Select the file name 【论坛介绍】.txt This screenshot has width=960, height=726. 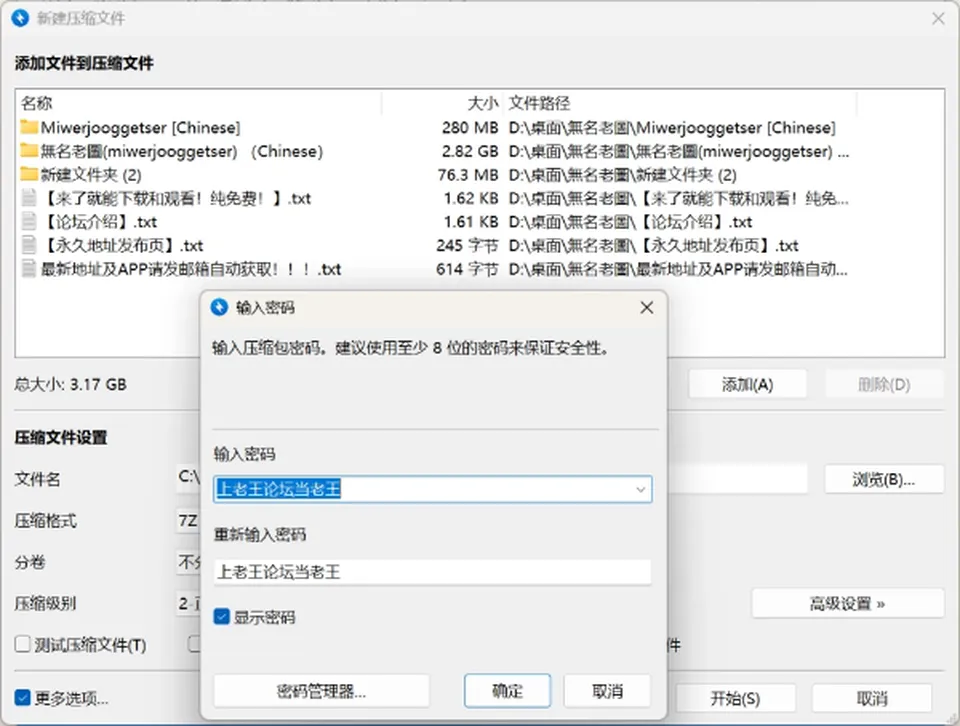99,222
